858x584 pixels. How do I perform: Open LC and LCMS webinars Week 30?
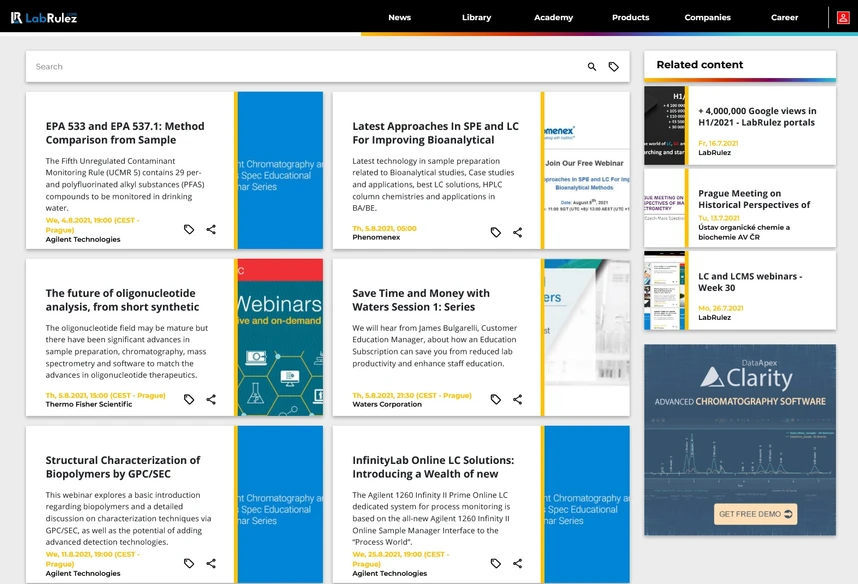coord(750,282)
